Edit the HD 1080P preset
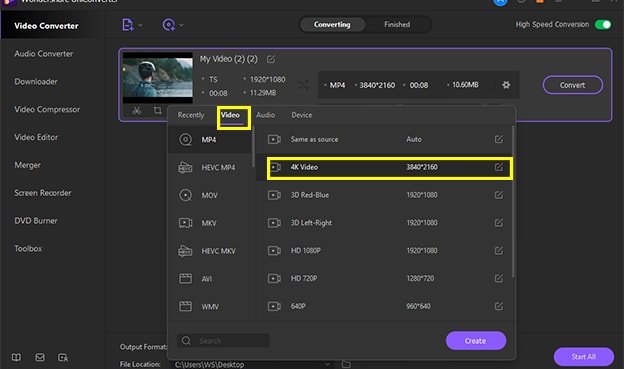Image resolution: width=624 pixels, height=369 pixels. pyautogui.click(x=499, y=250)
